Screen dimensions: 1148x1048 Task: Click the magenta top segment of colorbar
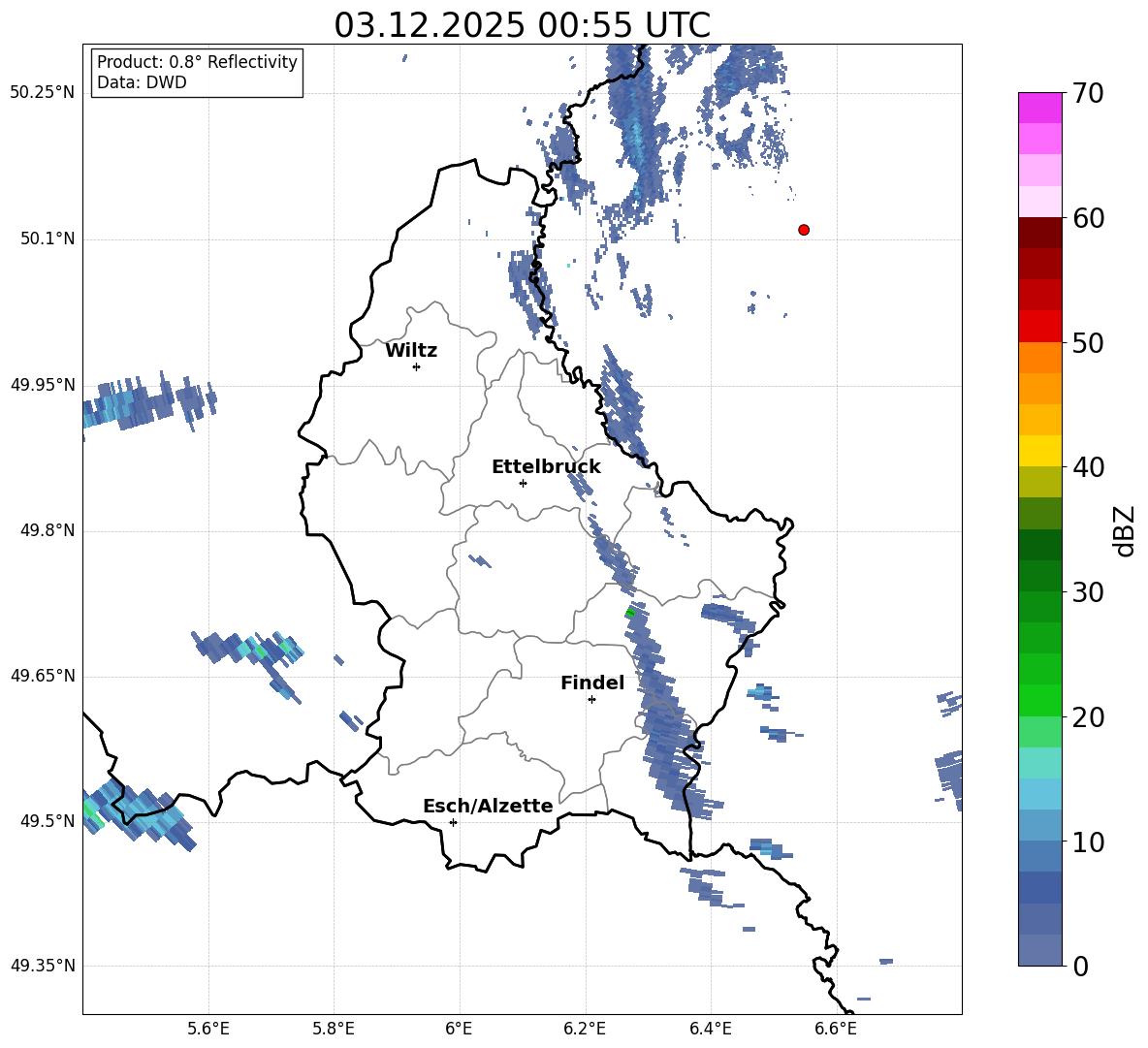tap(1039, 108)
